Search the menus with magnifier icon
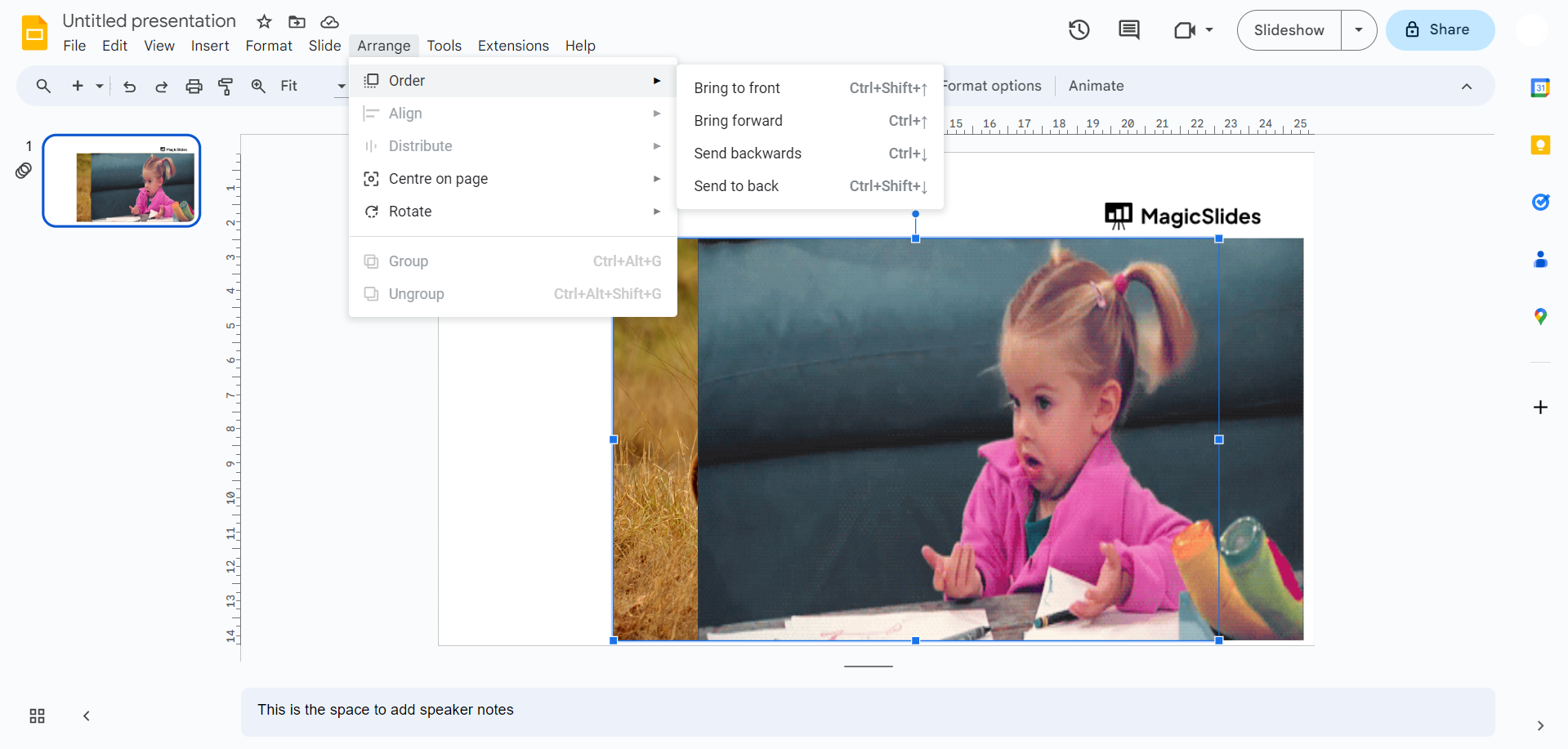1568x749 pixels. tap(43, 86)
